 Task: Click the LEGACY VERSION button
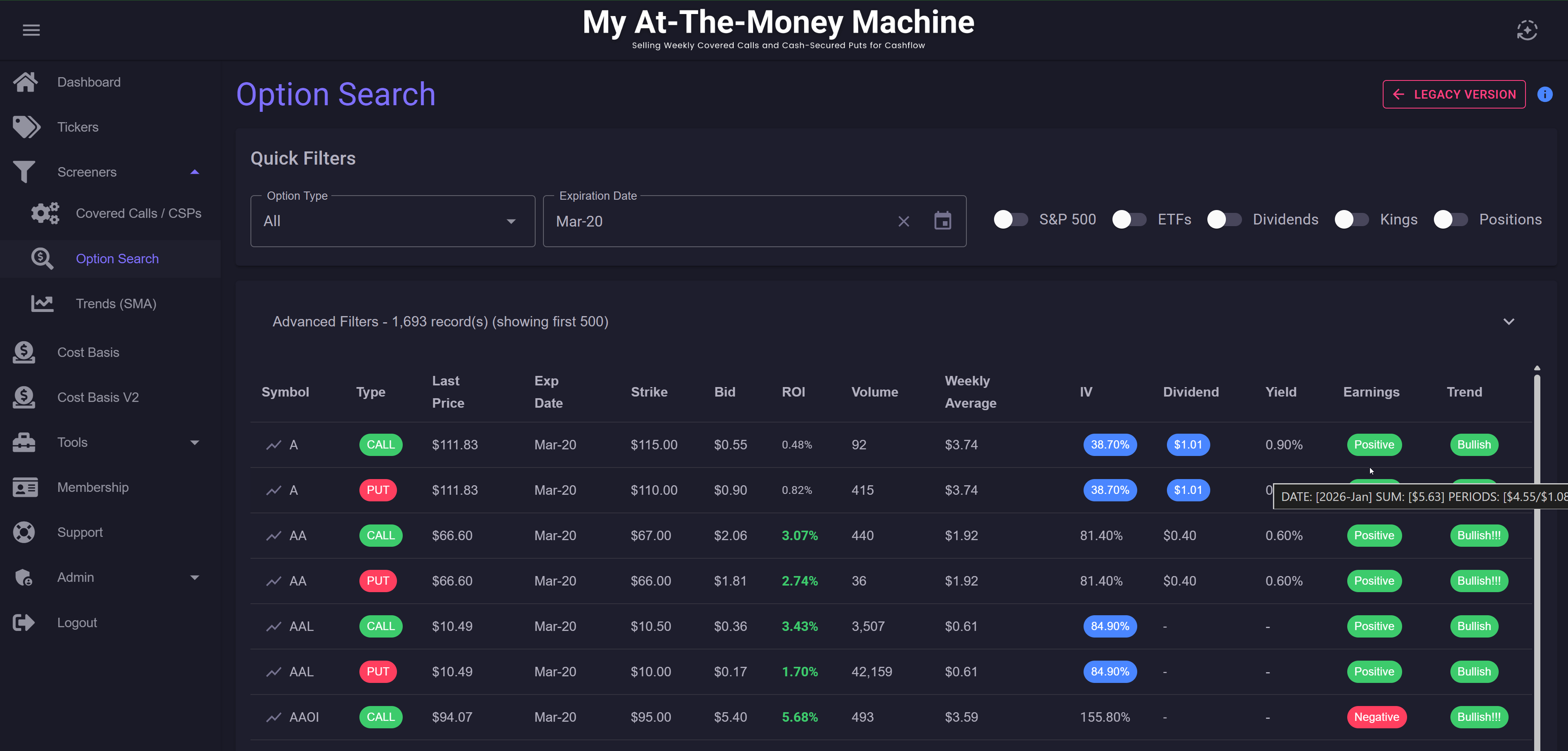(x=1454, y=94)
